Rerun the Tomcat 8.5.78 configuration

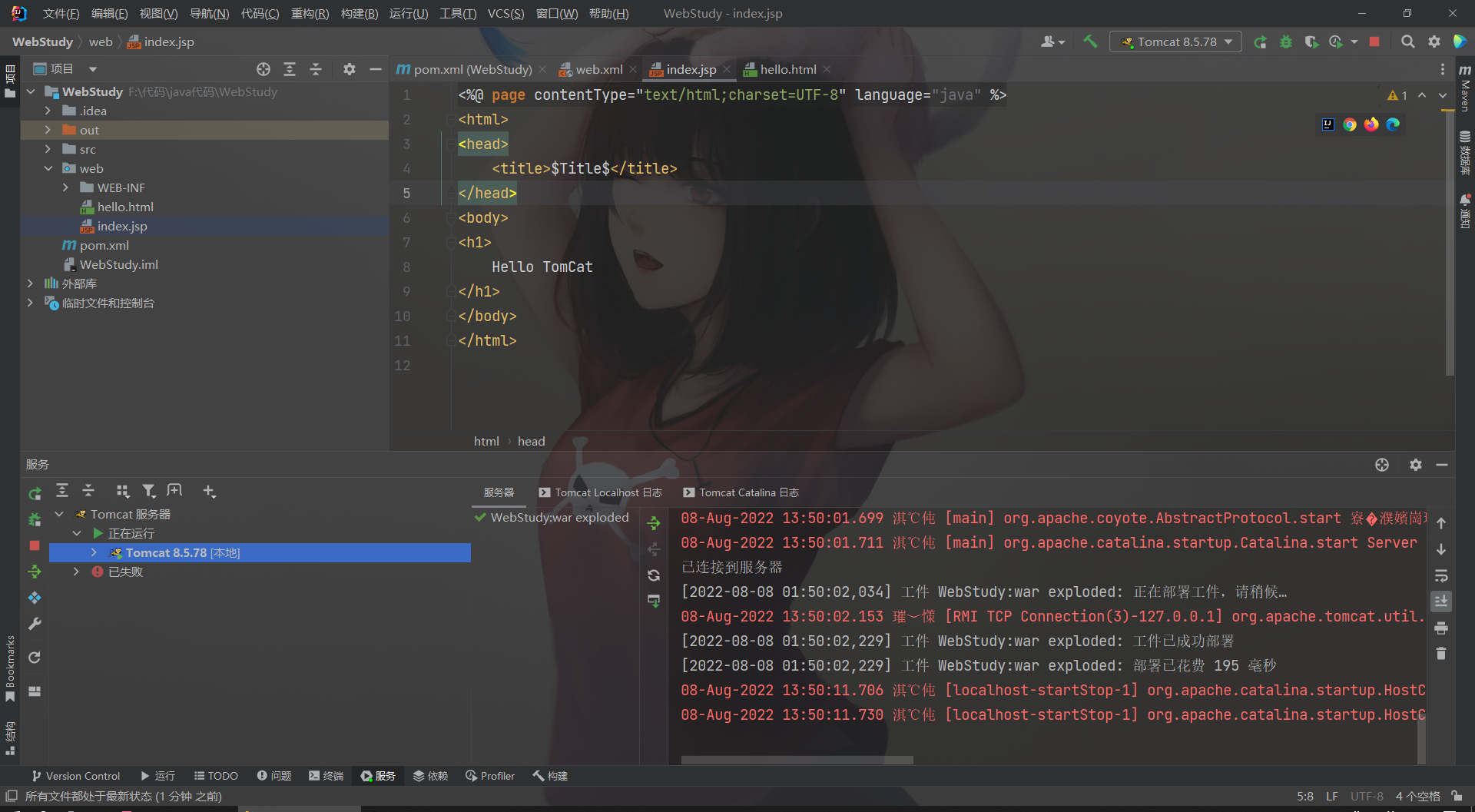(1261, 41)
